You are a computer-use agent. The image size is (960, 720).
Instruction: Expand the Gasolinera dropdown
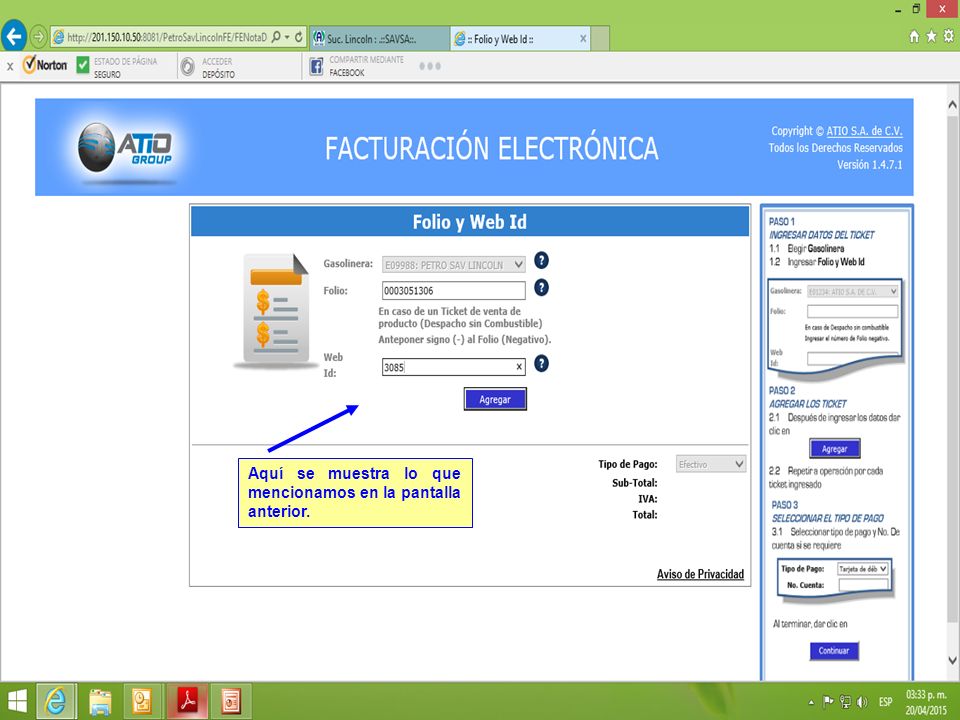tap(519, 264)
